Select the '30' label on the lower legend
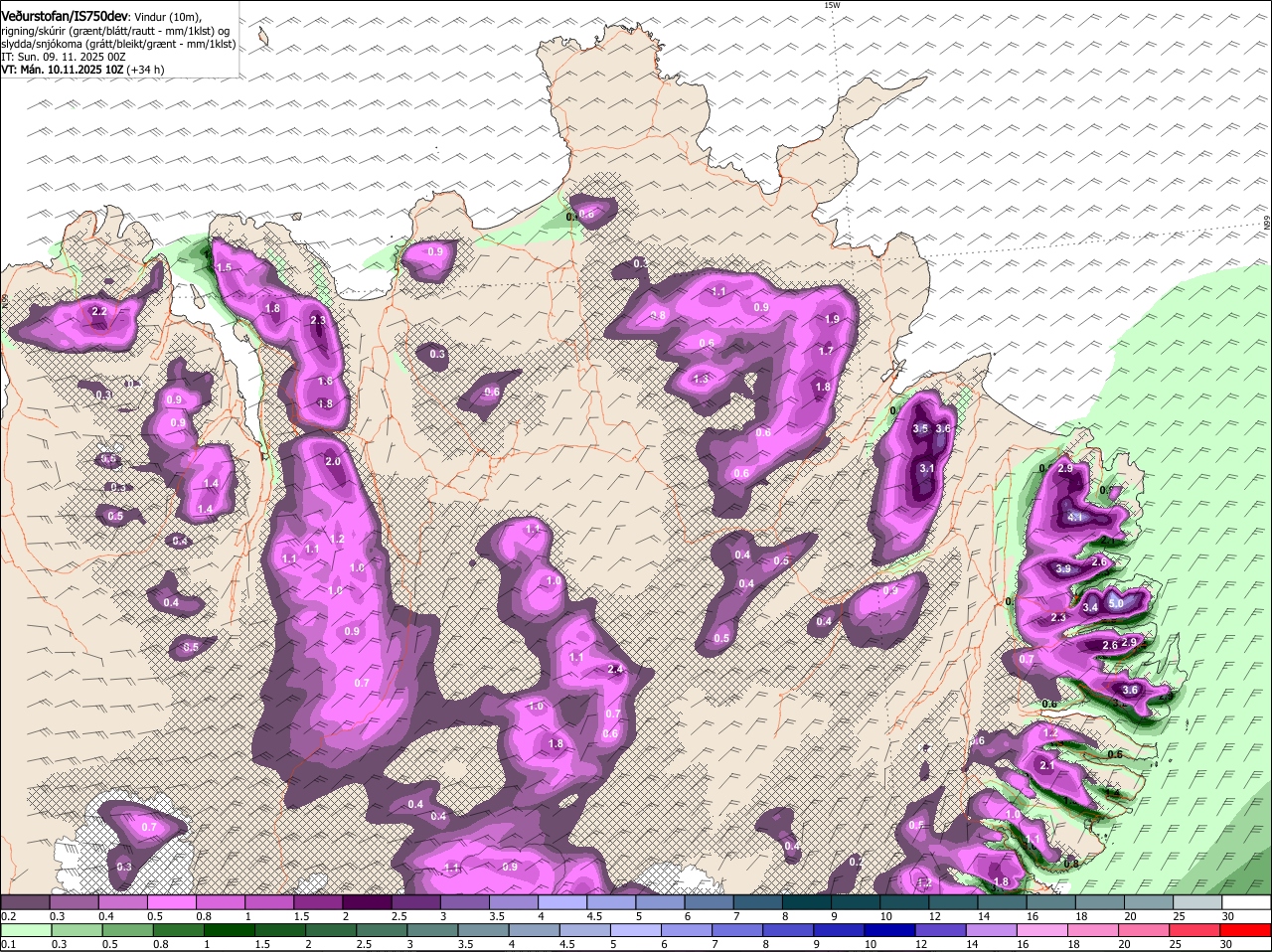This screenshot has height=952, width=1272. 1227,944
